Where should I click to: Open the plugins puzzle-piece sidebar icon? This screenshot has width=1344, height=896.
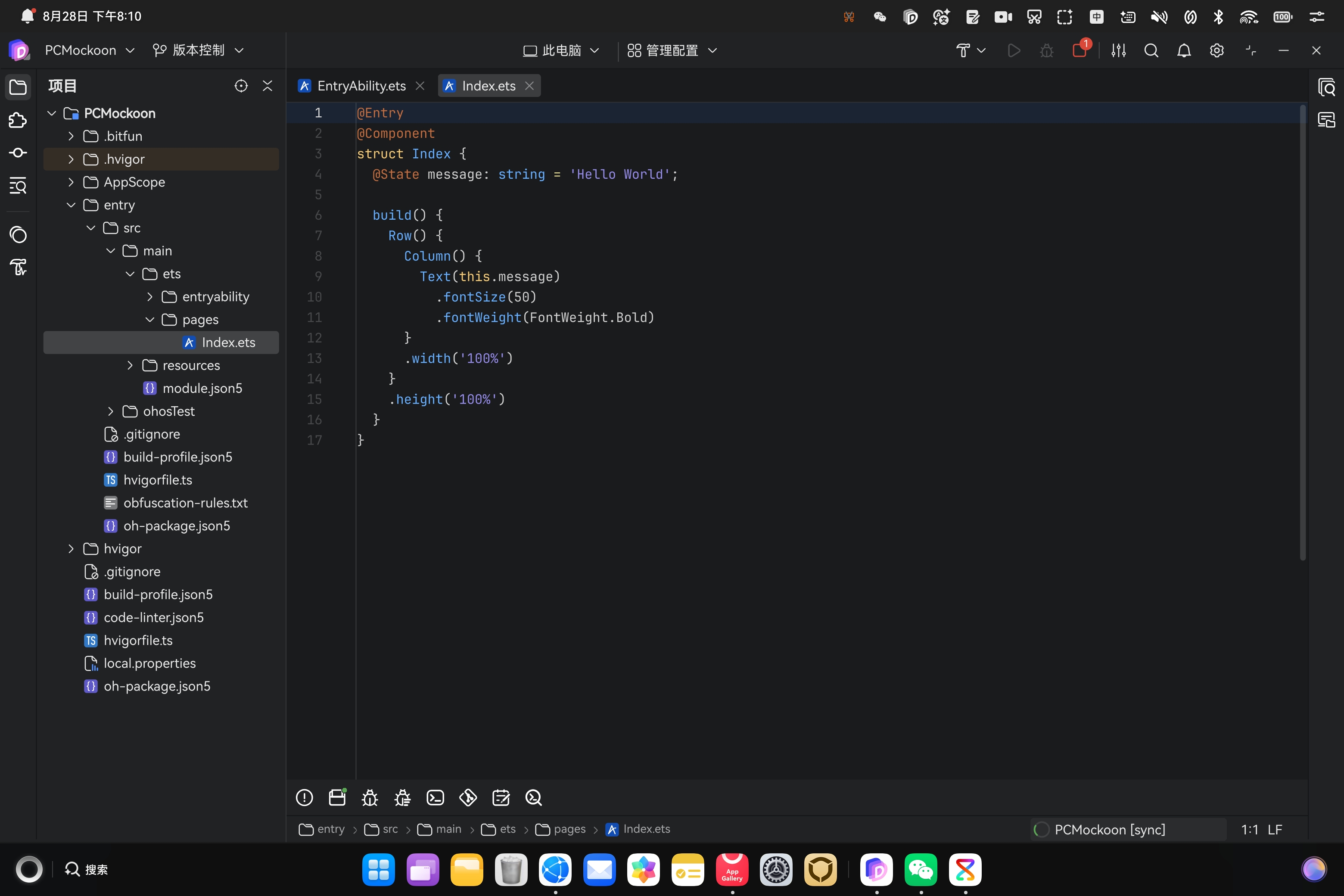(x=18, y=120)
